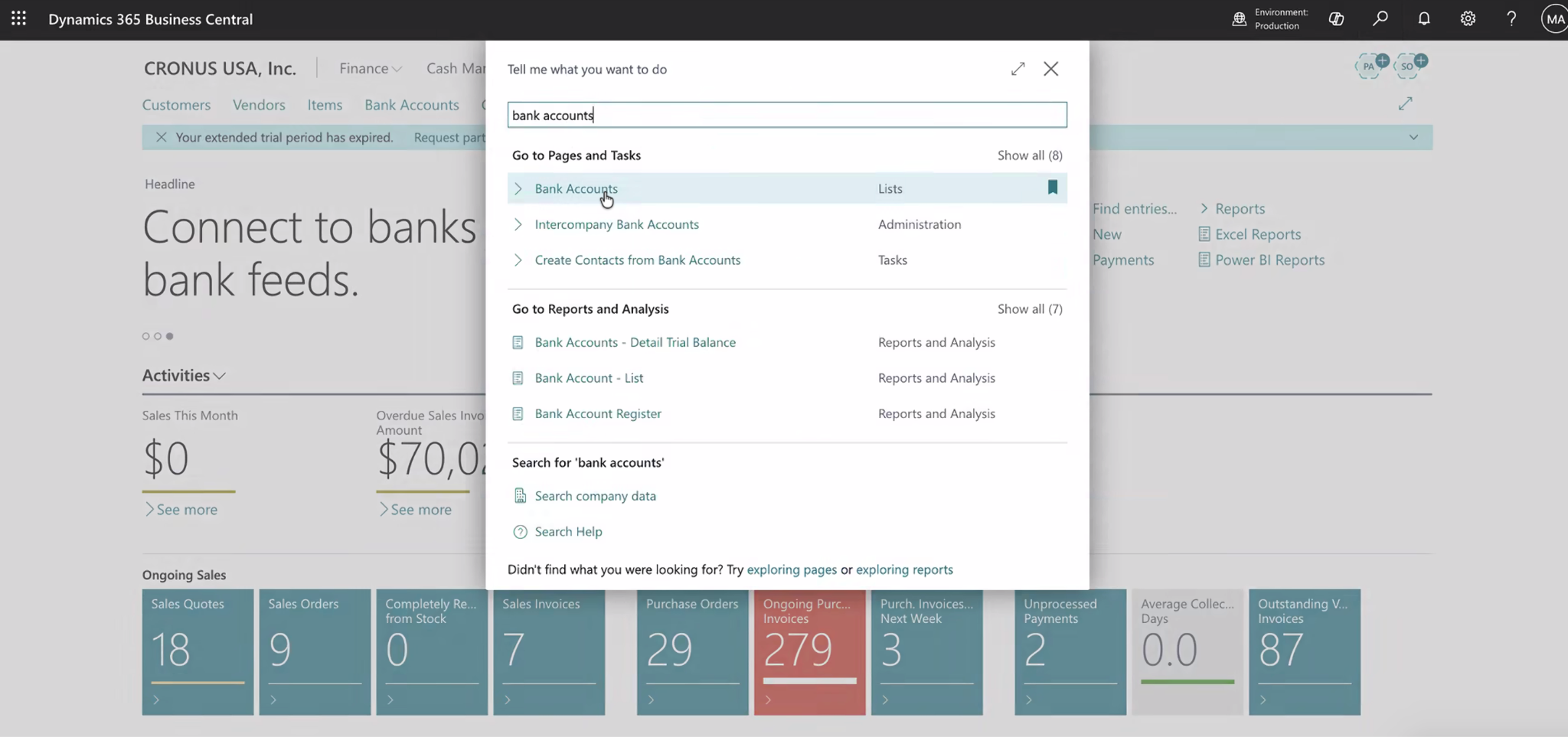
Task: Open Vendors from the navigation bar
Action: coord(259,105)
